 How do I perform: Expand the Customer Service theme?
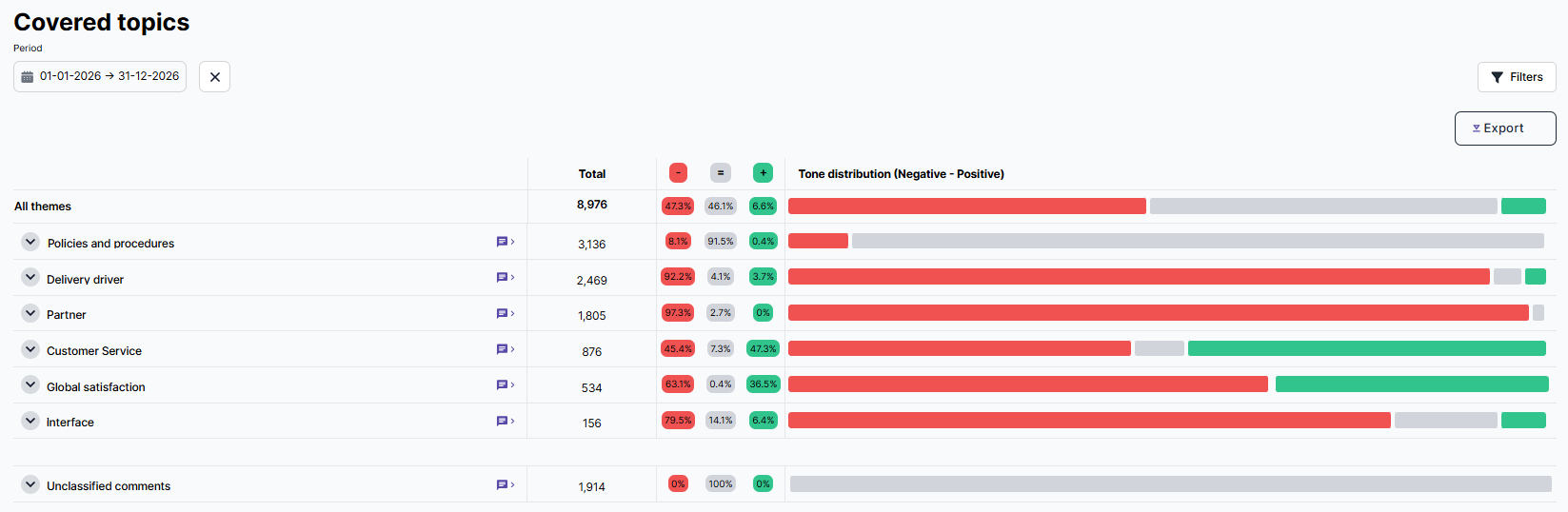(x=30, y=349)
